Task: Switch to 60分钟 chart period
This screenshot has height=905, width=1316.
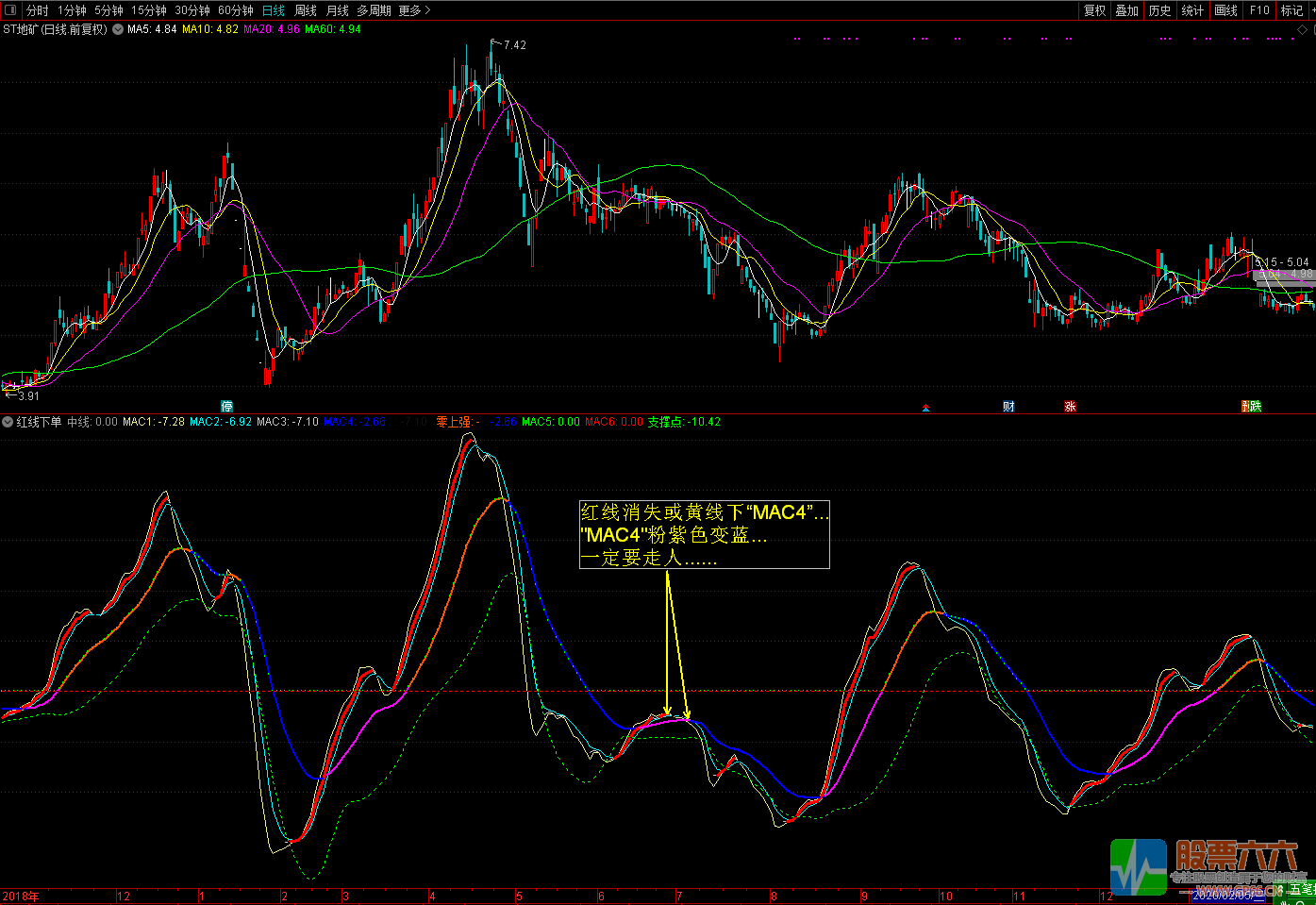Action: click(236, 10)
